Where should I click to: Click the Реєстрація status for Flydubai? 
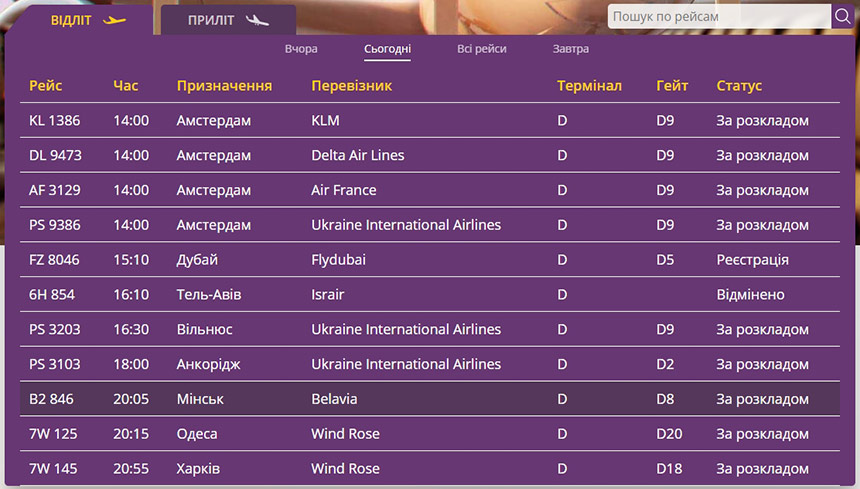point(752,260)
